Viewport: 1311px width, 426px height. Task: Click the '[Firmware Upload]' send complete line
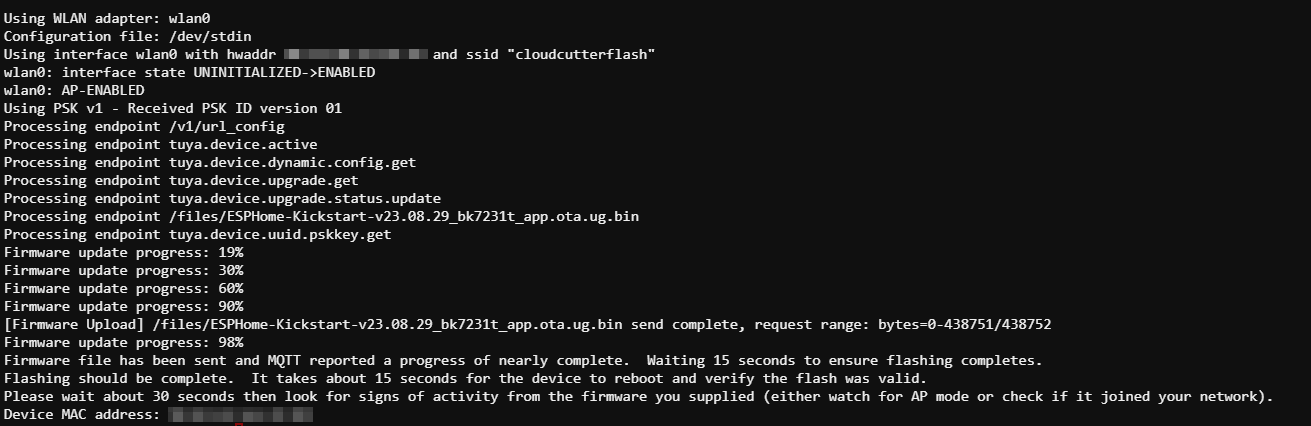coord(527,324)
